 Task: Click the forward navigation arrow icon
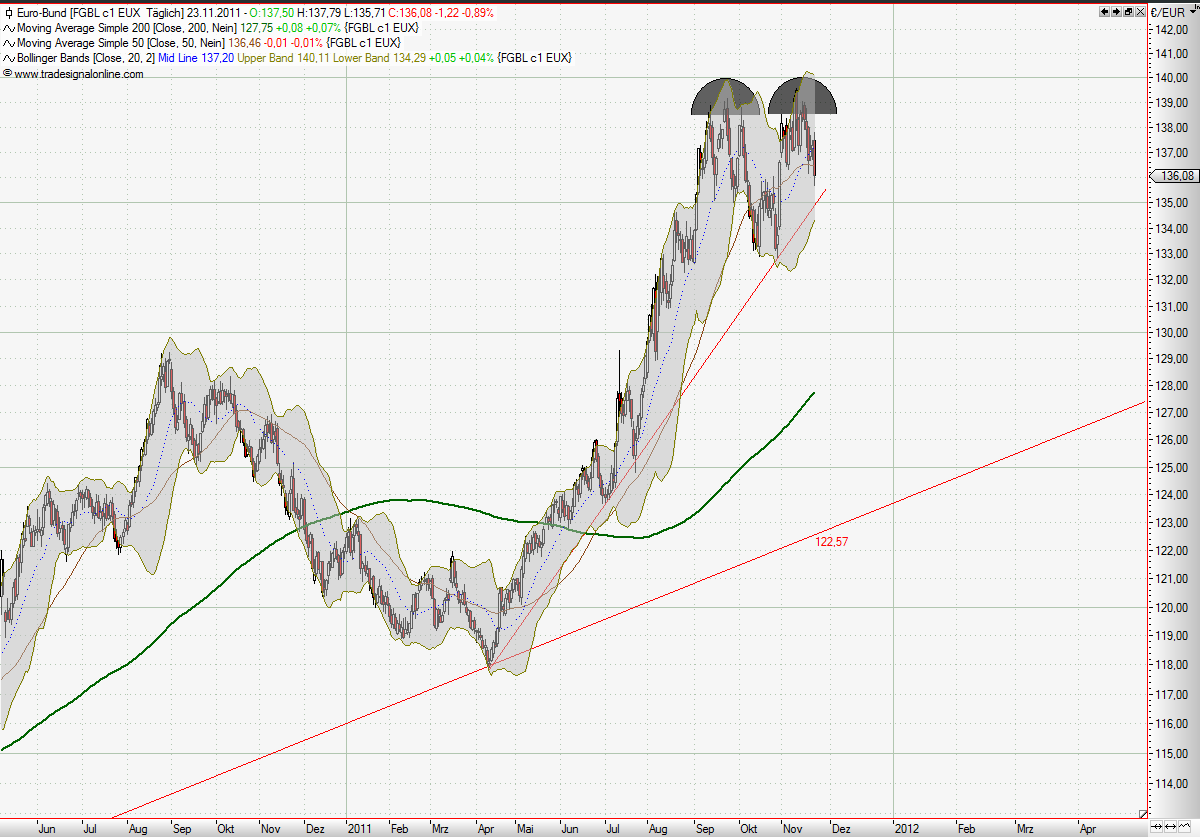[1117, 11]
